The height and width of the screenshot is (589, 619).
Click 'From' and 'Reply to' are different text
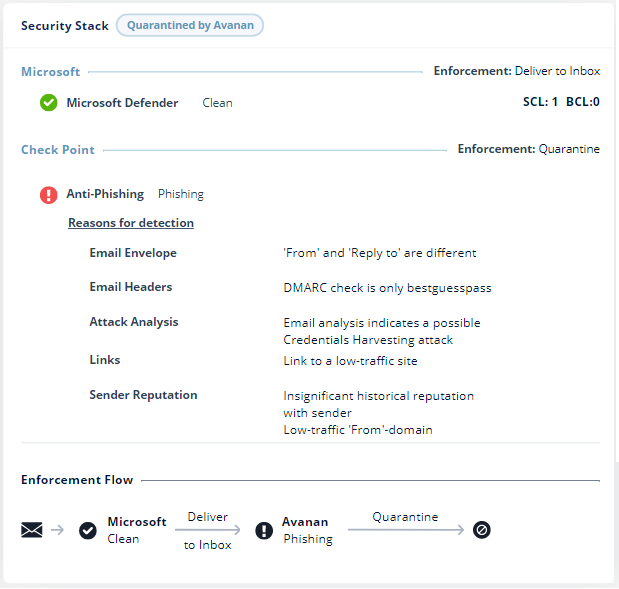point(380,253)
